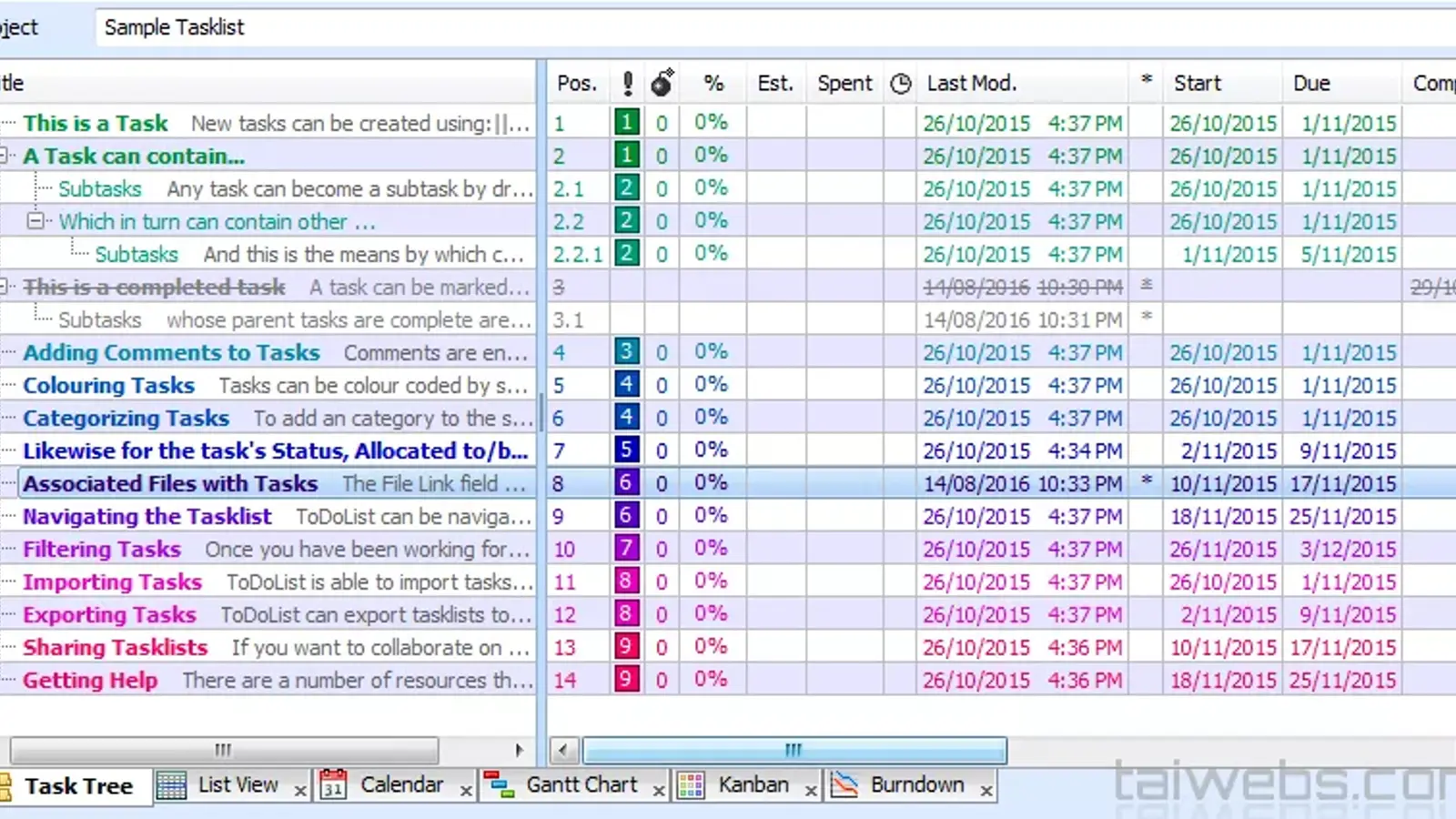Viewport: 1456px width, 819px height.
Task: Sort tasks by the Last Mod. column header
Action: click(972, 83)
